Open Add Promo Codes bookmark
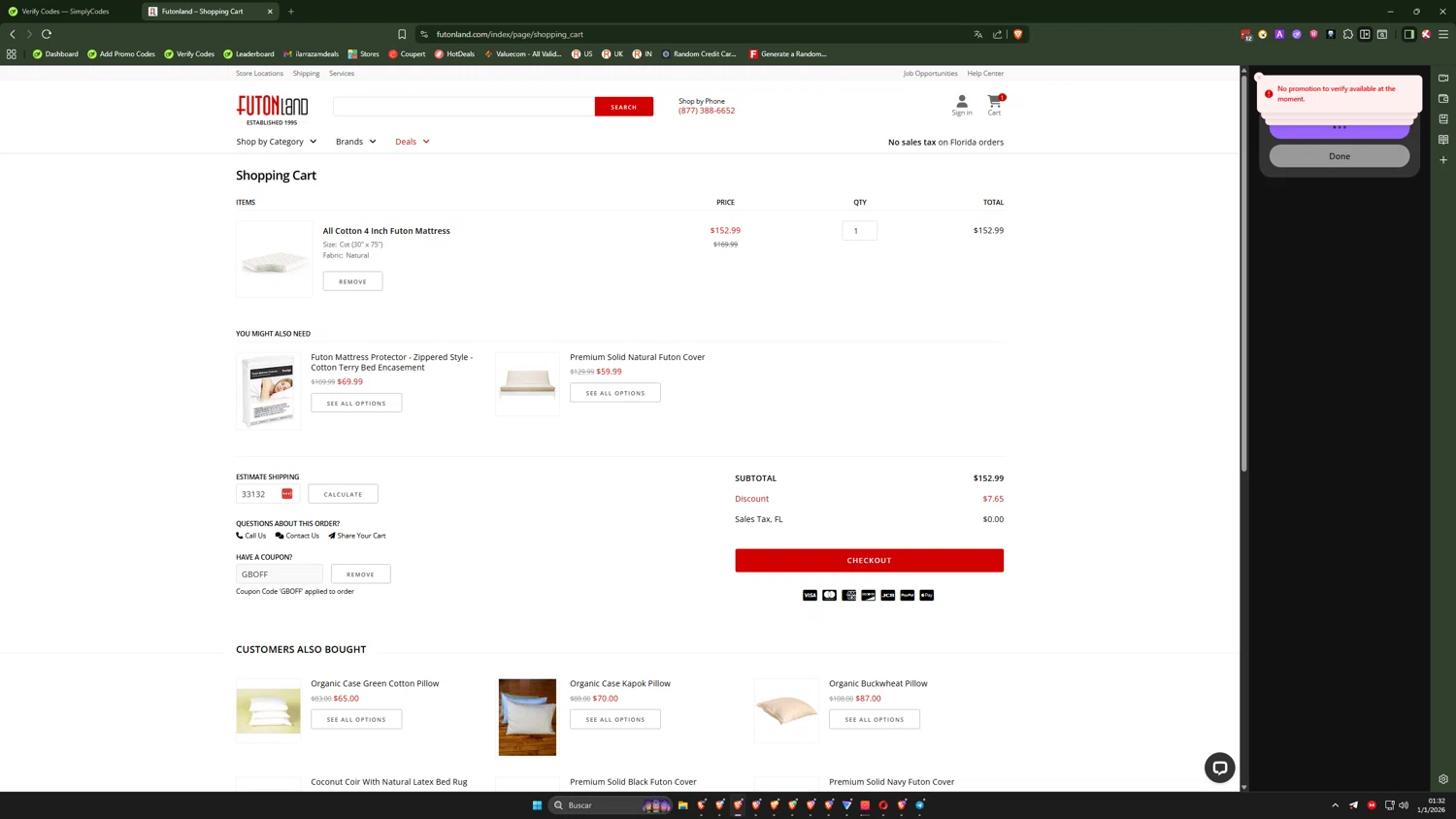1456x819 pixels. pyautogui.click(x=121, y=54)
